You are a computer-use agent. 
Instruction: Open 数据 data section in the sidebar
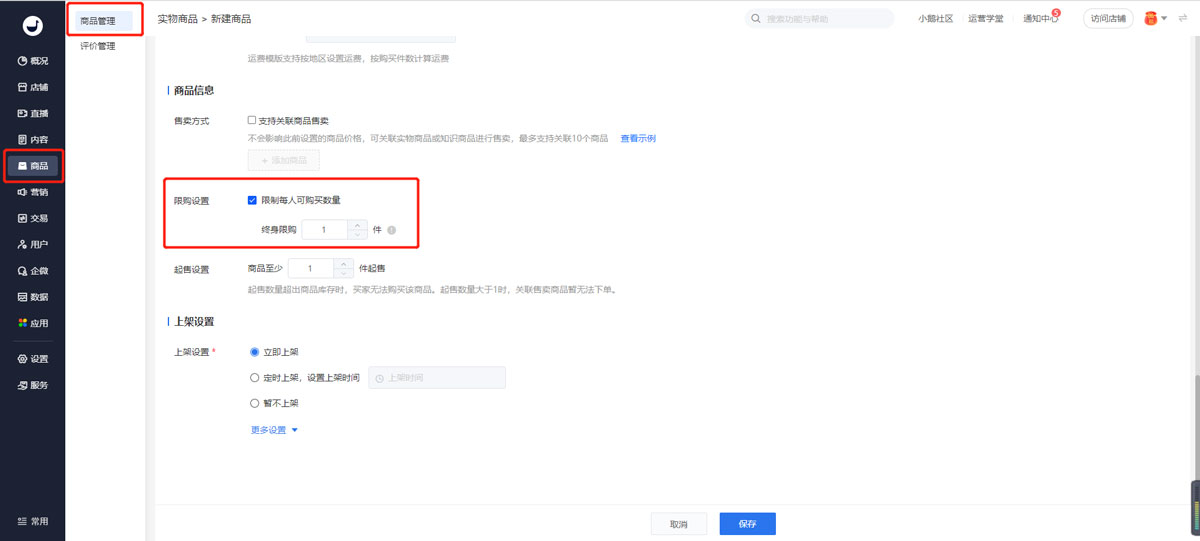[33, 297]
